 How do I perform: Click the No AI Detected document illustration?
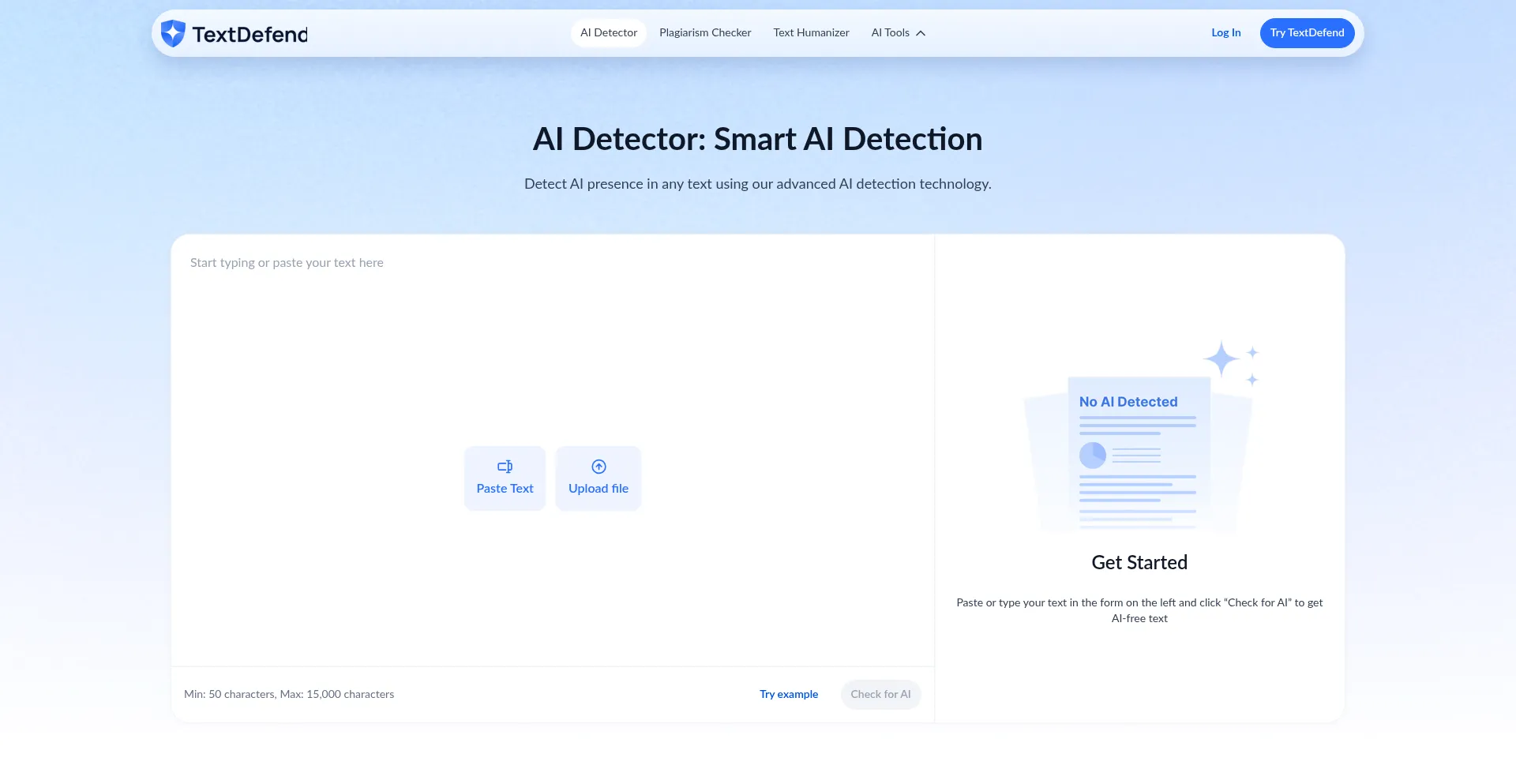coord(1139,437)
